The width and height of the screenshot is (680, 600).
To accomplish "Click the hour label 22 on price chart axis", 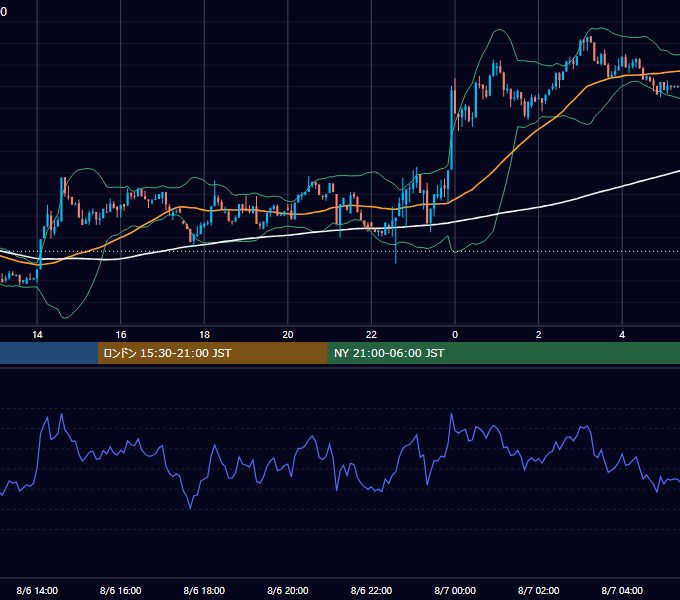I will click(x=371, y=335).
